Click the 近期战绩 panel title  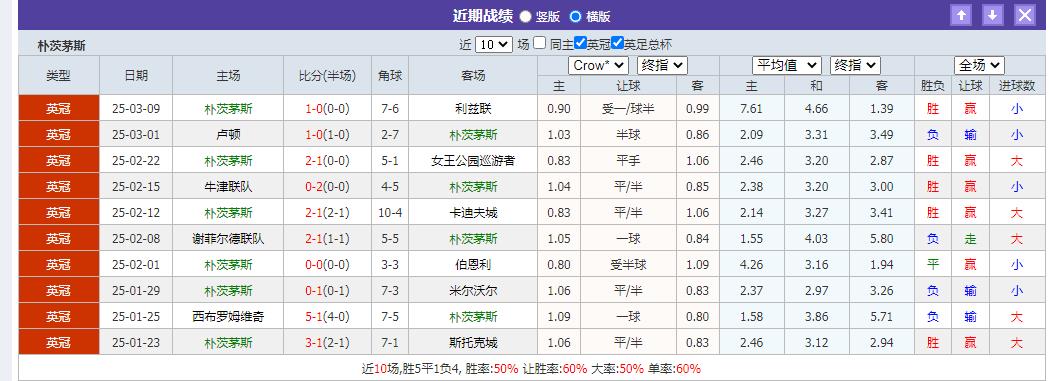482,16
